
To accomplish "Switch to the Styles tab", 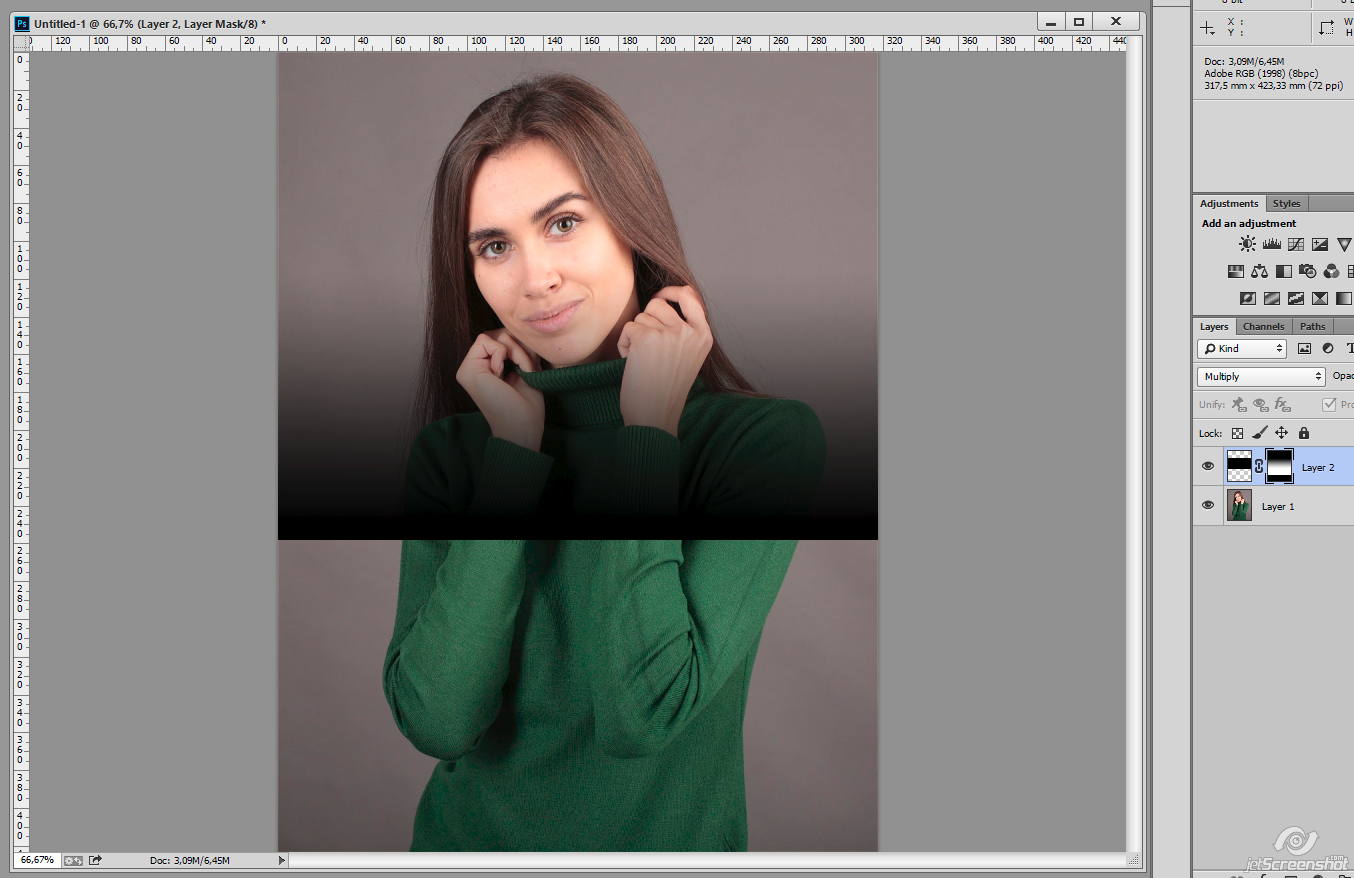I will [x=1286, y=203].
